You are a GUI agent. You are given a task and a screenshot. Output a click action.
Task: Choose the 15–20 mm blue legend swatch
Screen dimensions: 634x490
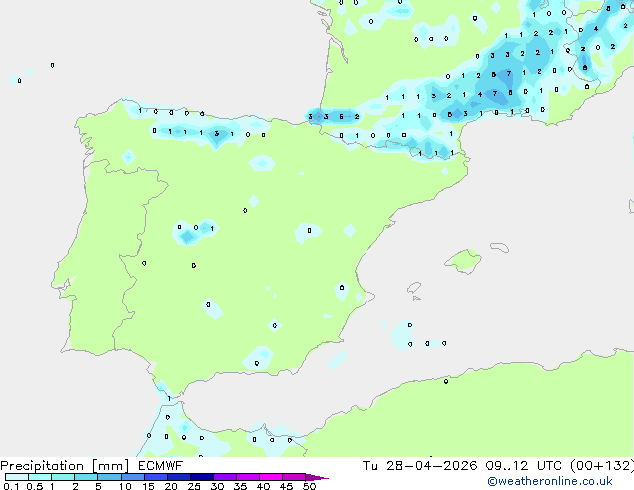point(156,477)
